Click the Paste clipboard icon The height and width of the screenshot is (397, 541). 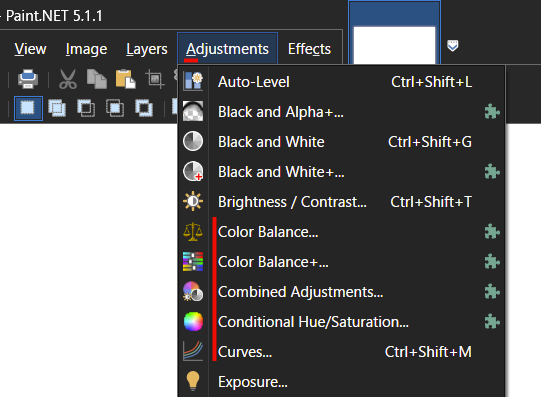click(126, 79)
